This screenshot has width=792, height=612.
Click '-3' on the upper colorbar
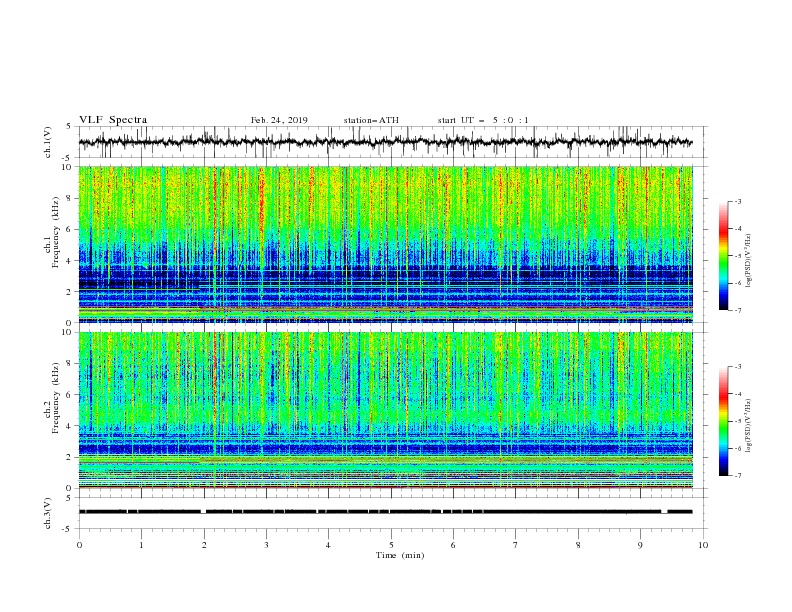[x=737, y=201]
